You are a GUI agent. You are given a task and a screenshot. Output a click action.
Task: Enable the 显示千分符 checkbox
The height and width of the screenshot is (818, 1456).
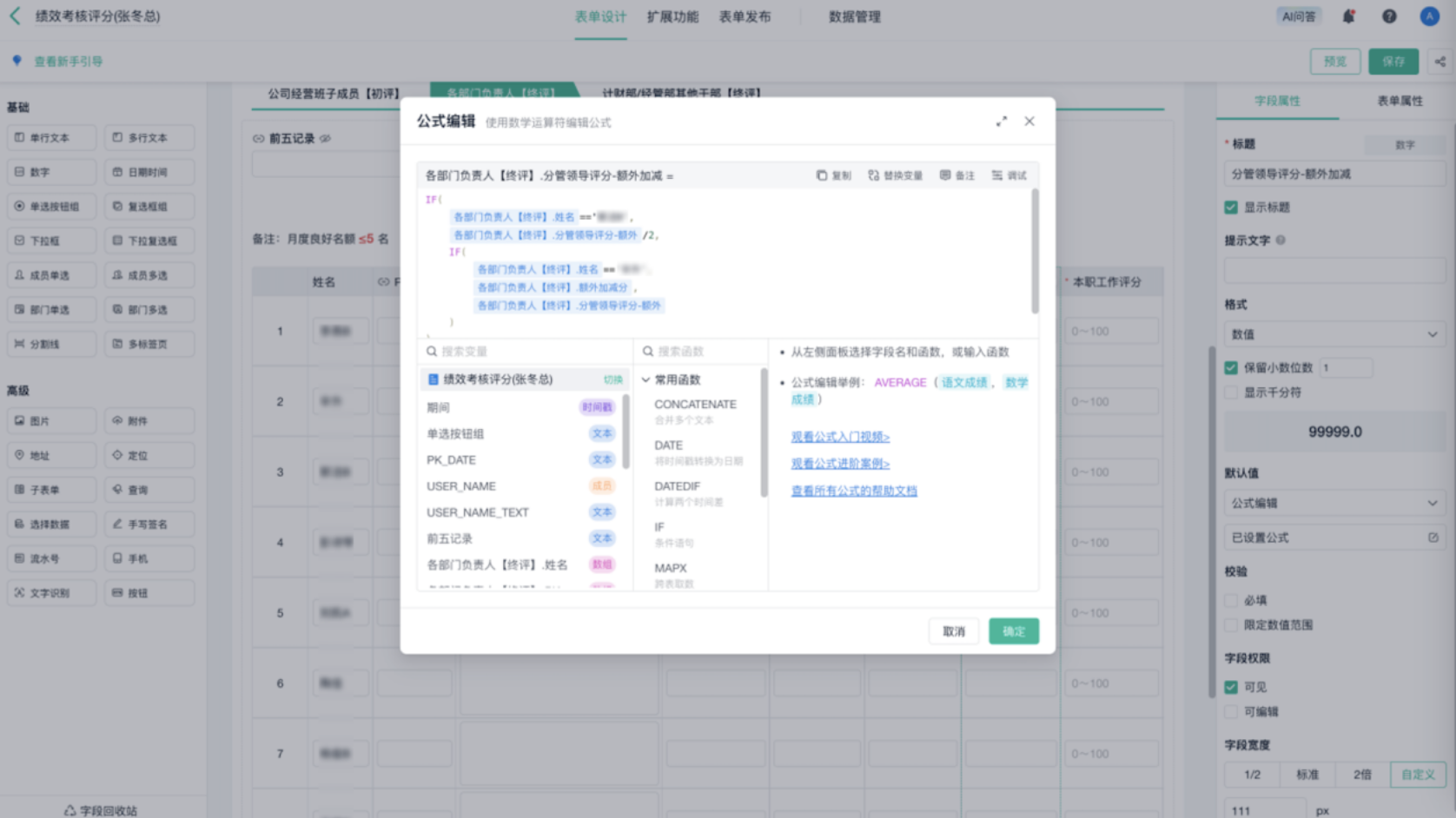coord(1231,393)
